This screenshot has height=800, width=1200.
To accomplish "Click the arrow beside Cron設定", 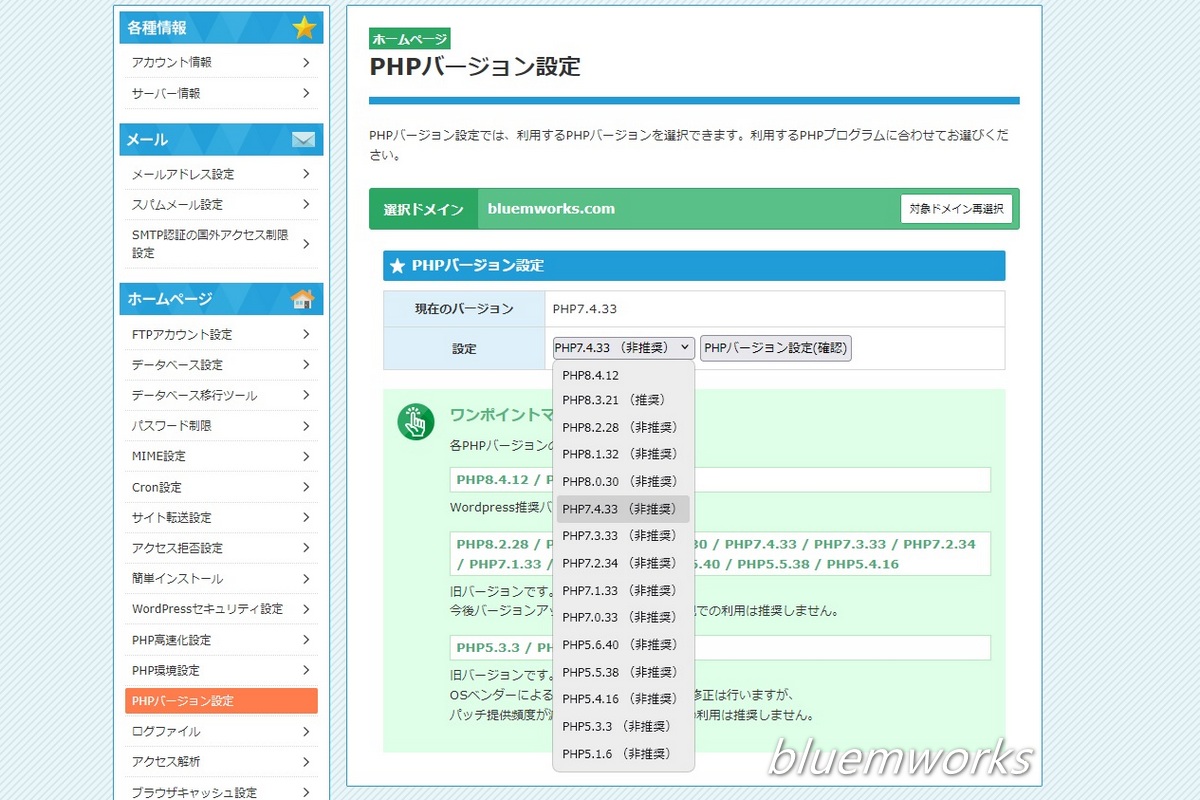I will coord(305,487).
